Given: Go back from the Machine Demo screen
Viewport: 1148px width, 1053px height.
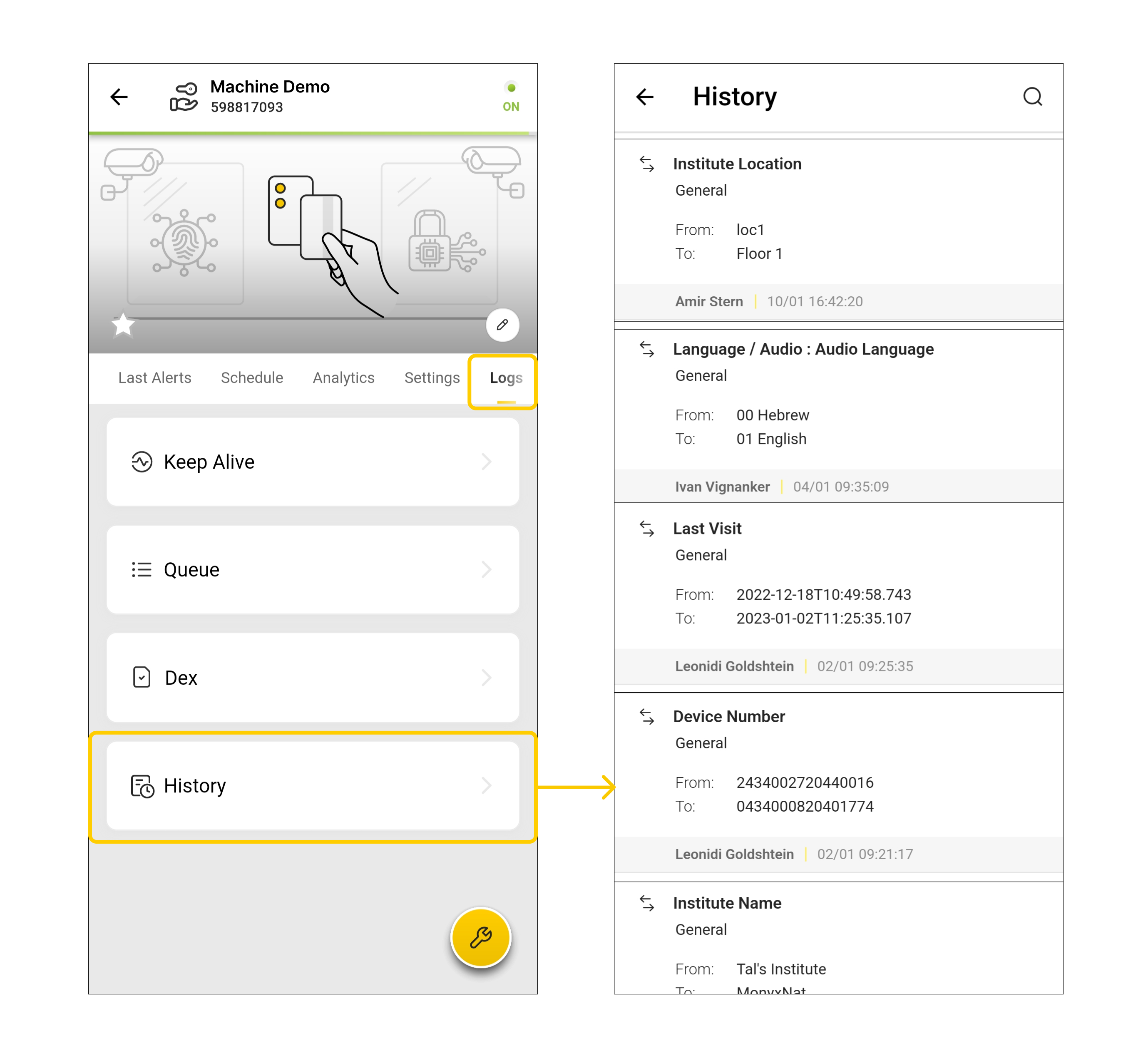Looking at the screenshot, I should tap(119, 97).
